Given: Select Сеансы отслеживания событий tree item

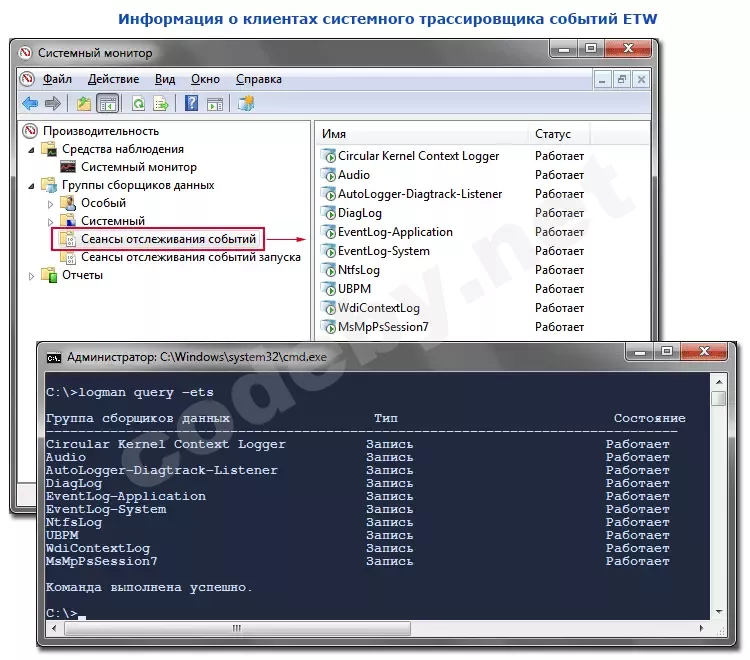Looking at the screenshot, I should pos(168,239).
